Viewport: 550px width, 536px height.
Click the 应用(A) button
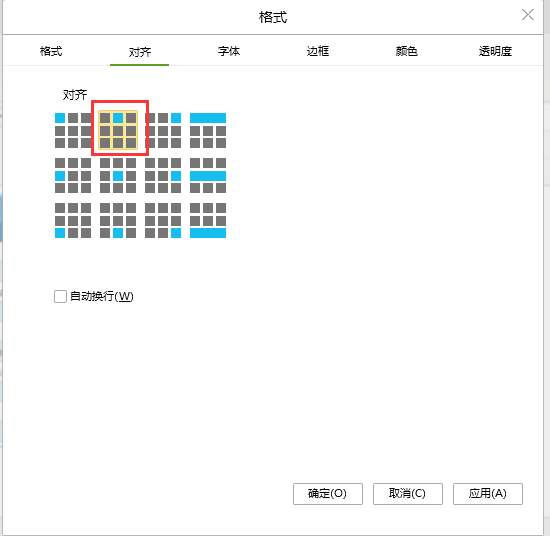coord(488,494)
